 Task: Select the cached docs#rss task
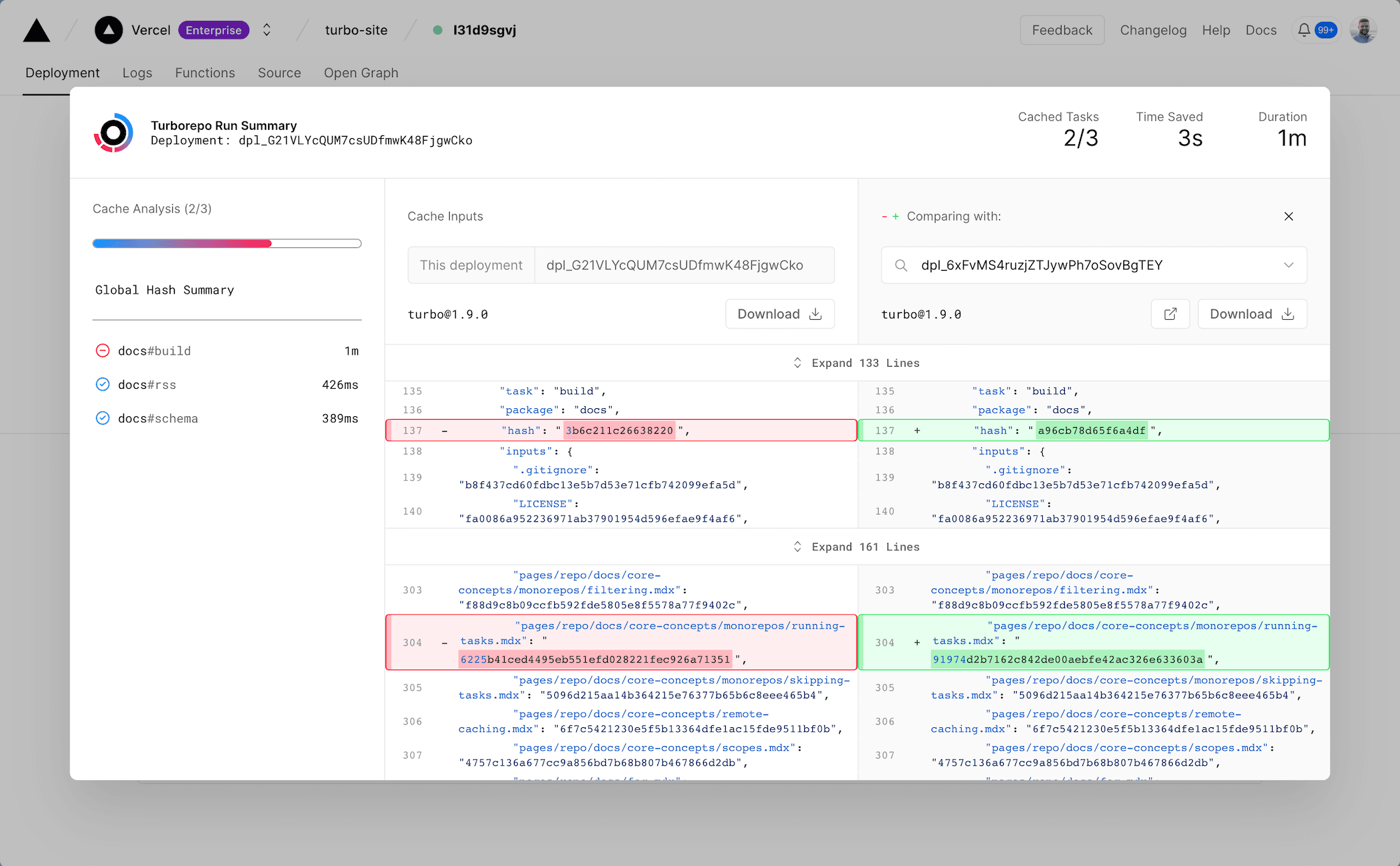[x=147, y=385]
